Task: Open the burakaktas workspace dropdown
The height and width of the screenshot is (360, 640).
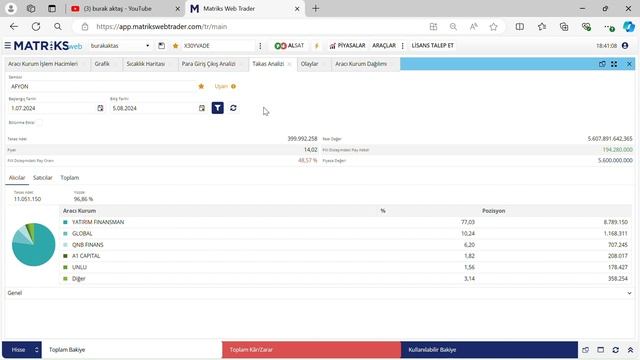Action: click(120, 46)
